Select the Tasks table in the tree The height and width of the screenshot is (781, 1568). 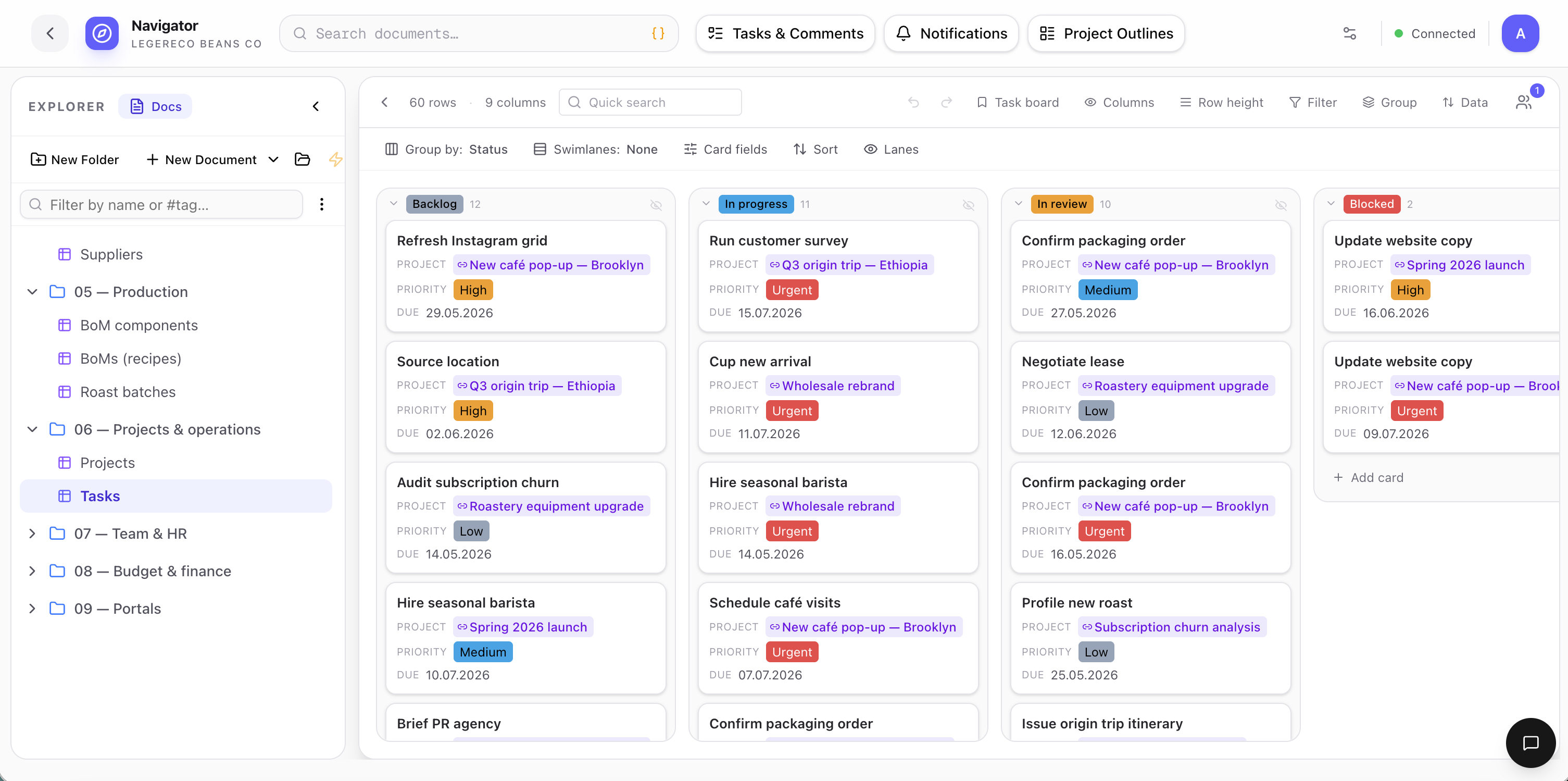click(176, 496)
